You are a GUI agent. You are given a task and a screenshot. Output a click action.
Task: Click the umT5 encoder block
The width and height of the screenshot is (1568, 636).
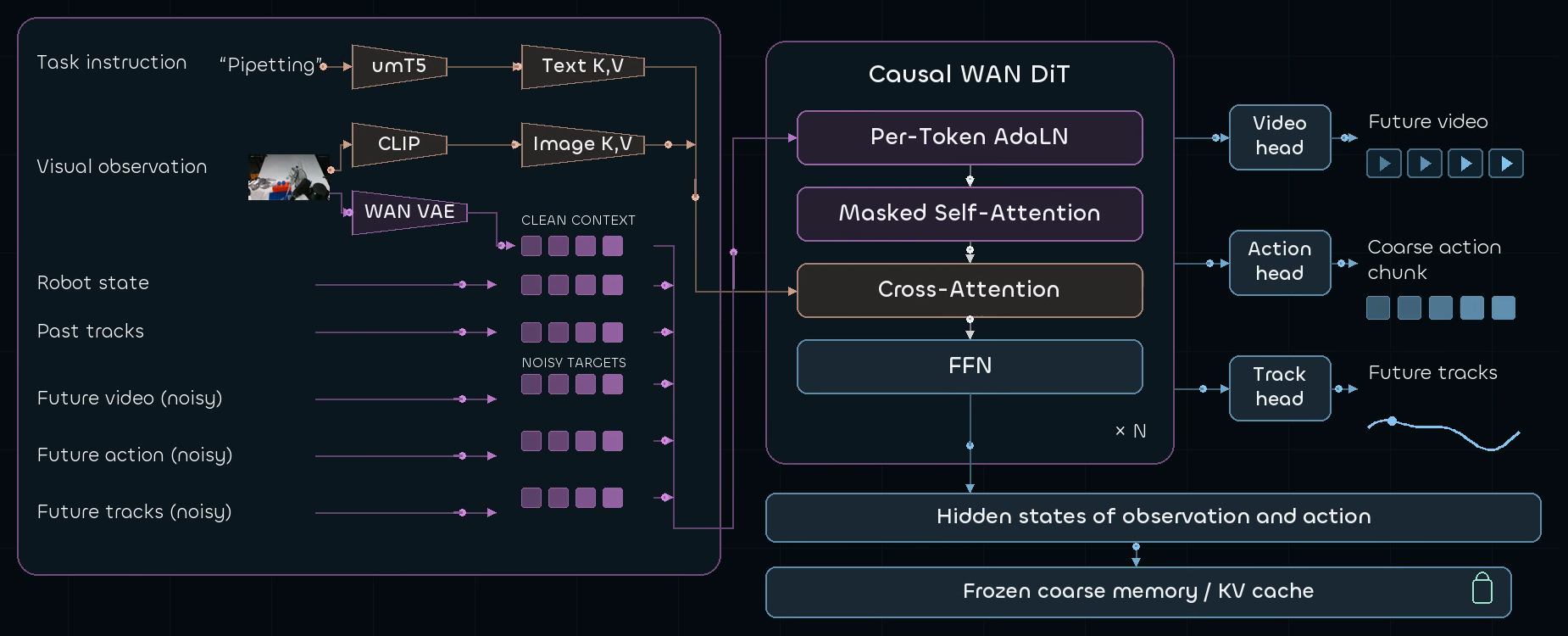(x=399, y=66)
